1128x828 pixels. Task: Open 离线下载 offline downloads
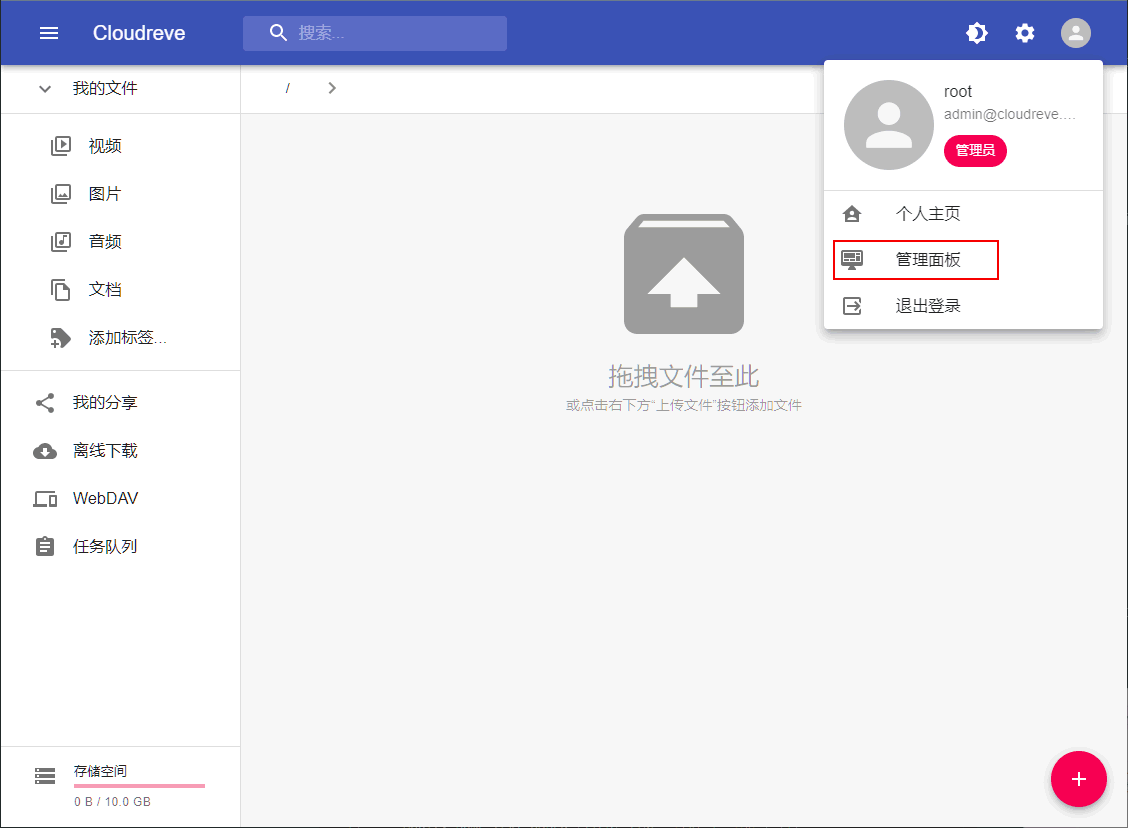pyautogui.click(x=105, y=451)
